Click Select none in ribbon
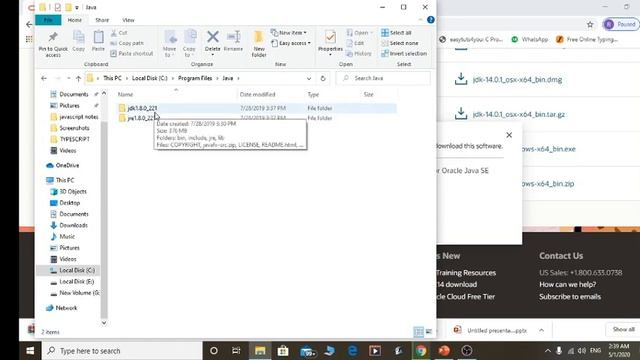The image size is (640, 360). (x=400, y=43)
